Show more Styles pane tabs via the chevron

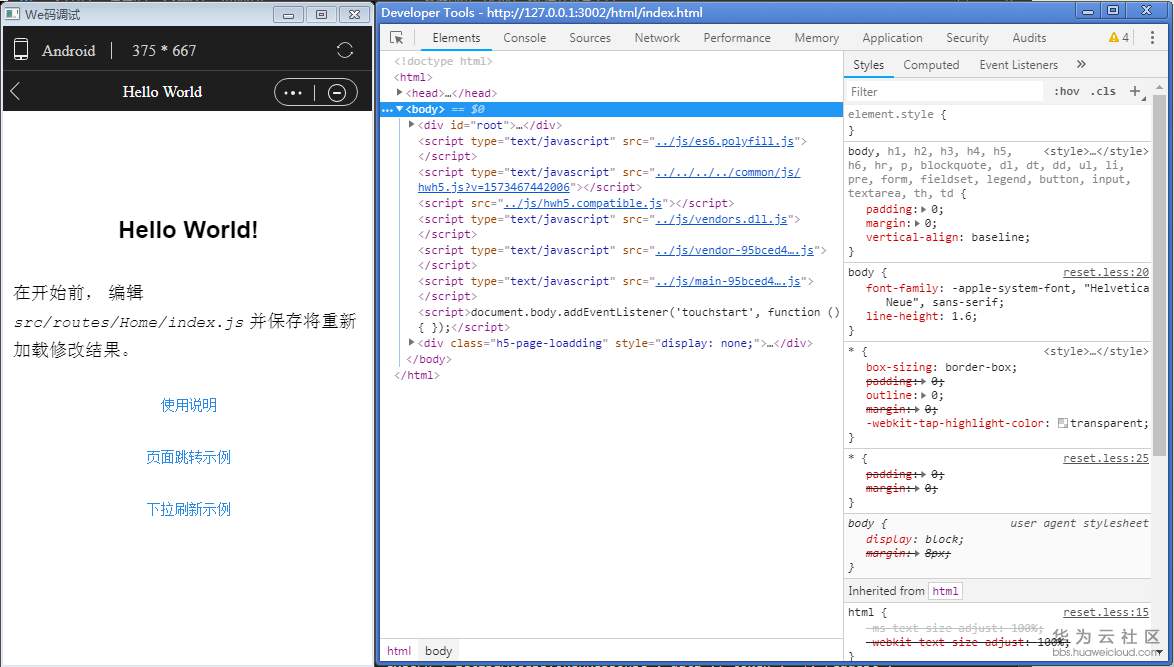click(x=1081, y=64)
